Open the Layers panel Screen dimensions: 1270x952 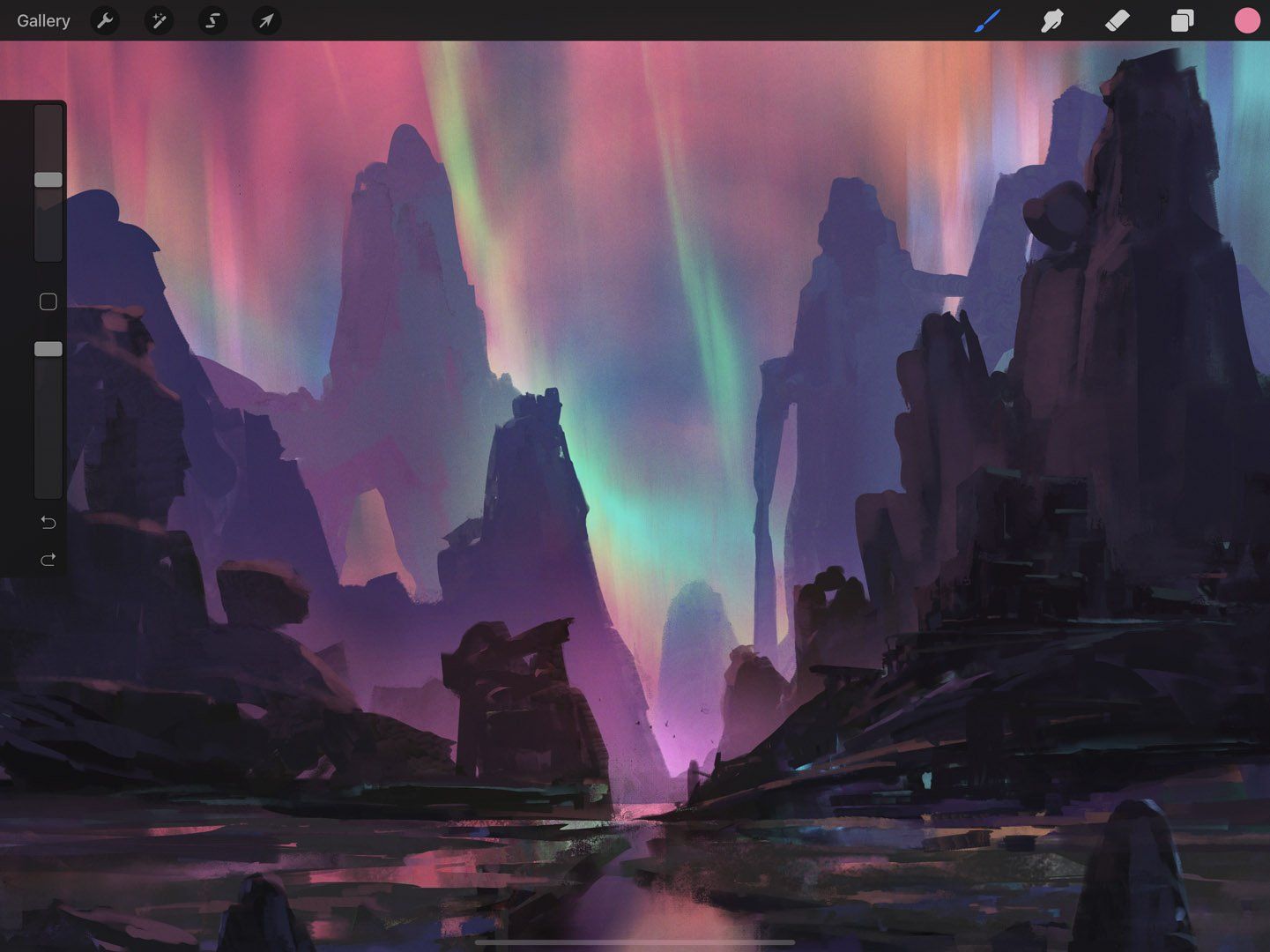pyautogui.click(x=1182, y=20)
